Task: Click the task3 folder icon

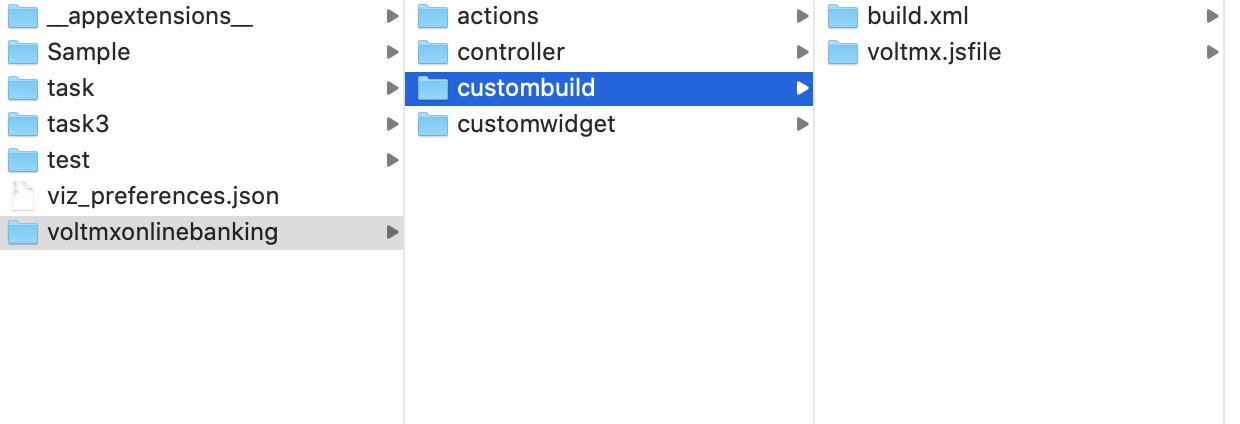Action: 22,124
